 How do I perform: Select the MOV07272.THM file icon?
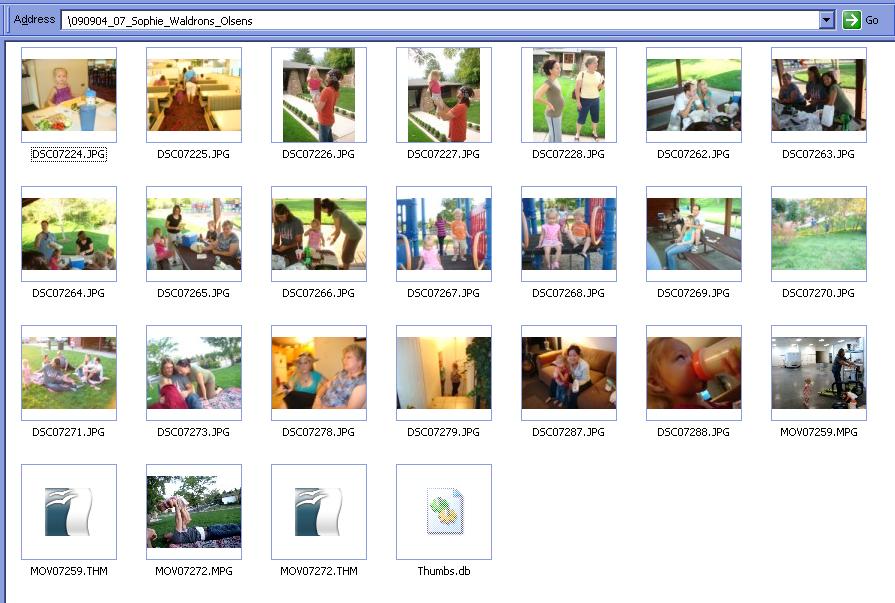coord(319,512)
